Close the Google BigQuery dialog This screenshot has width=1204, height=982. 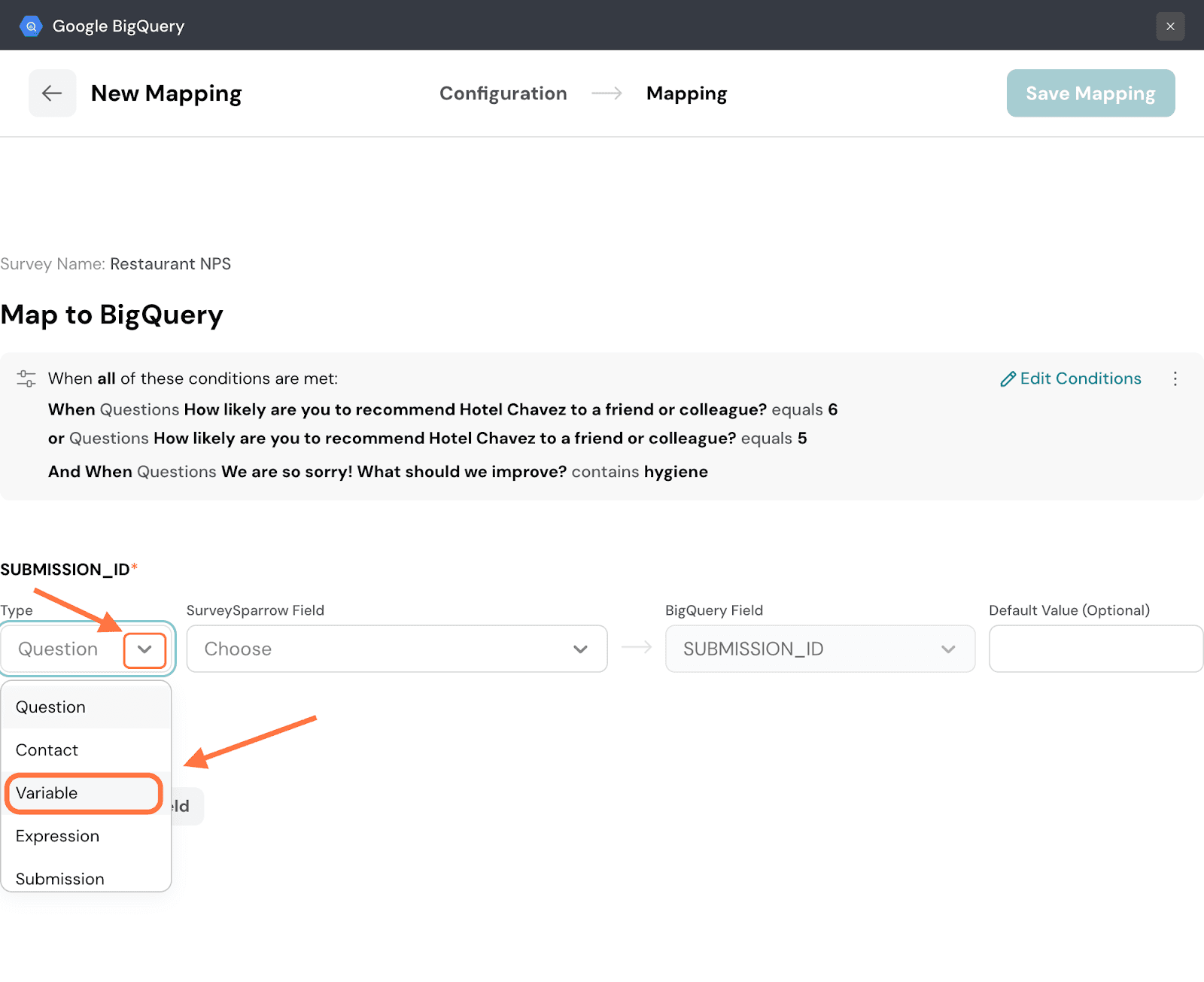pyautogui.click(x=1170, y=26)
